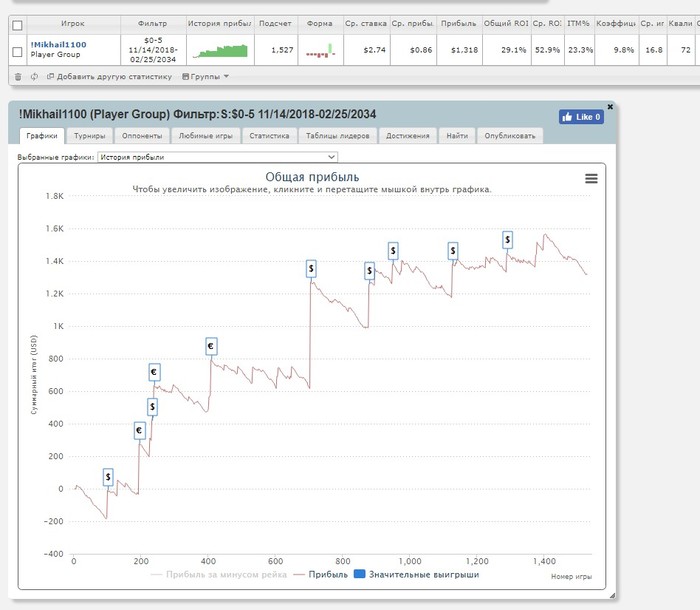Click the first $ marker near game 100

pyautogui.click(x=108, y=477)
